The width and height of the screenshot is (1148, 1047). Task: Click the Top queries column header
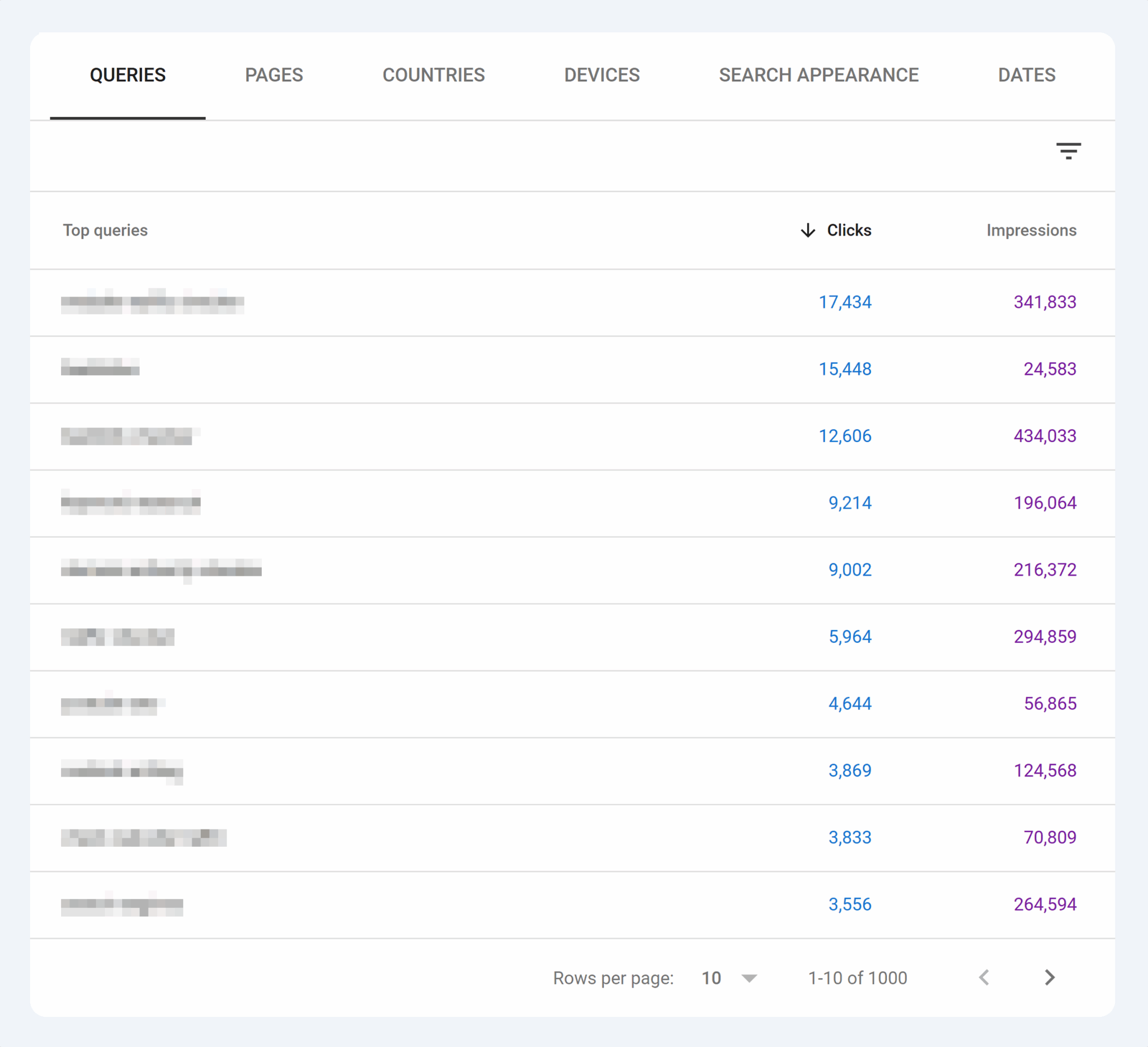105,230
